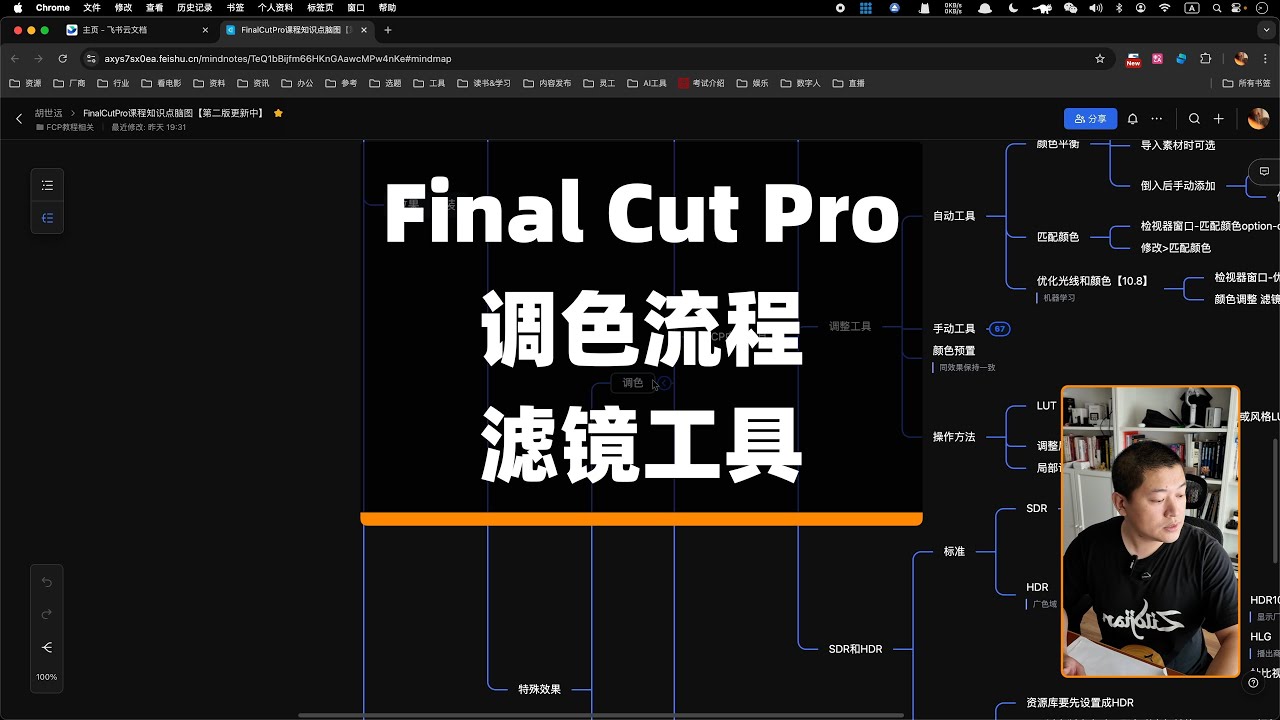Click the browser reload button
Image resolution: width=1280 pixels, height=720 pixels.
pyautogui.click(x=63, y=59)
